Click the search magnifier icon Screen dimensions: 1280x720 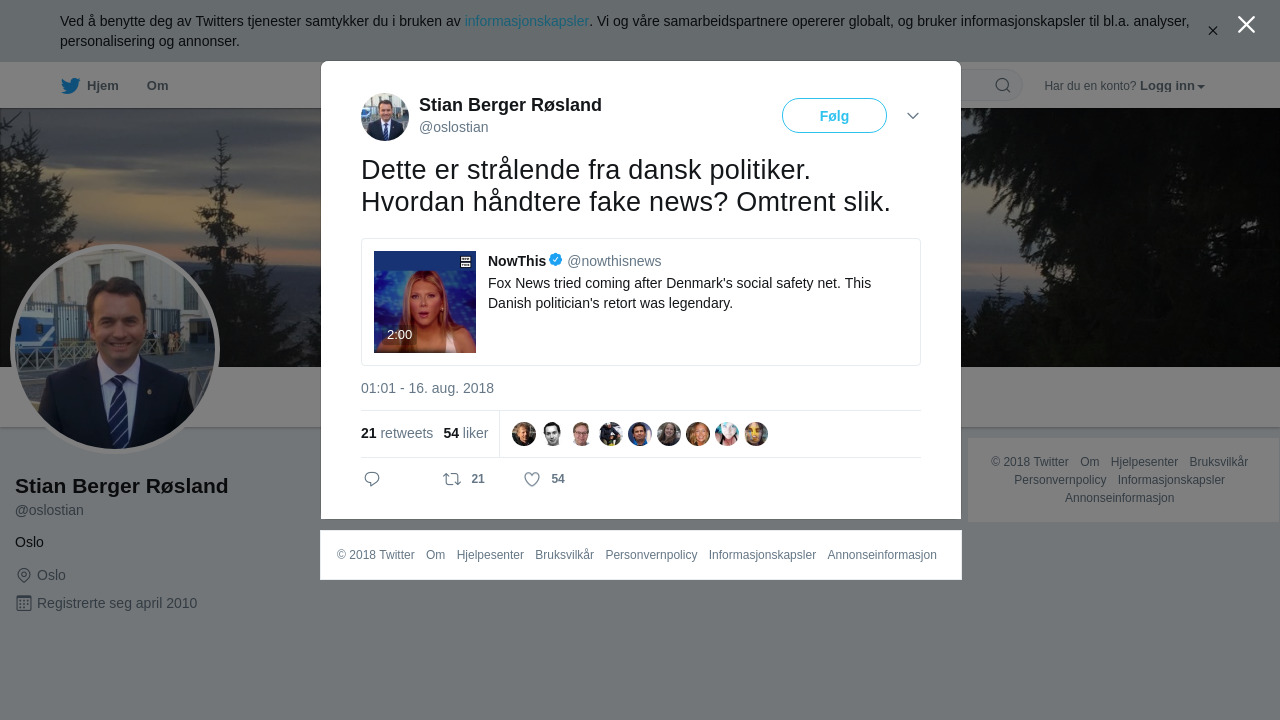[x=1003, y=85]
